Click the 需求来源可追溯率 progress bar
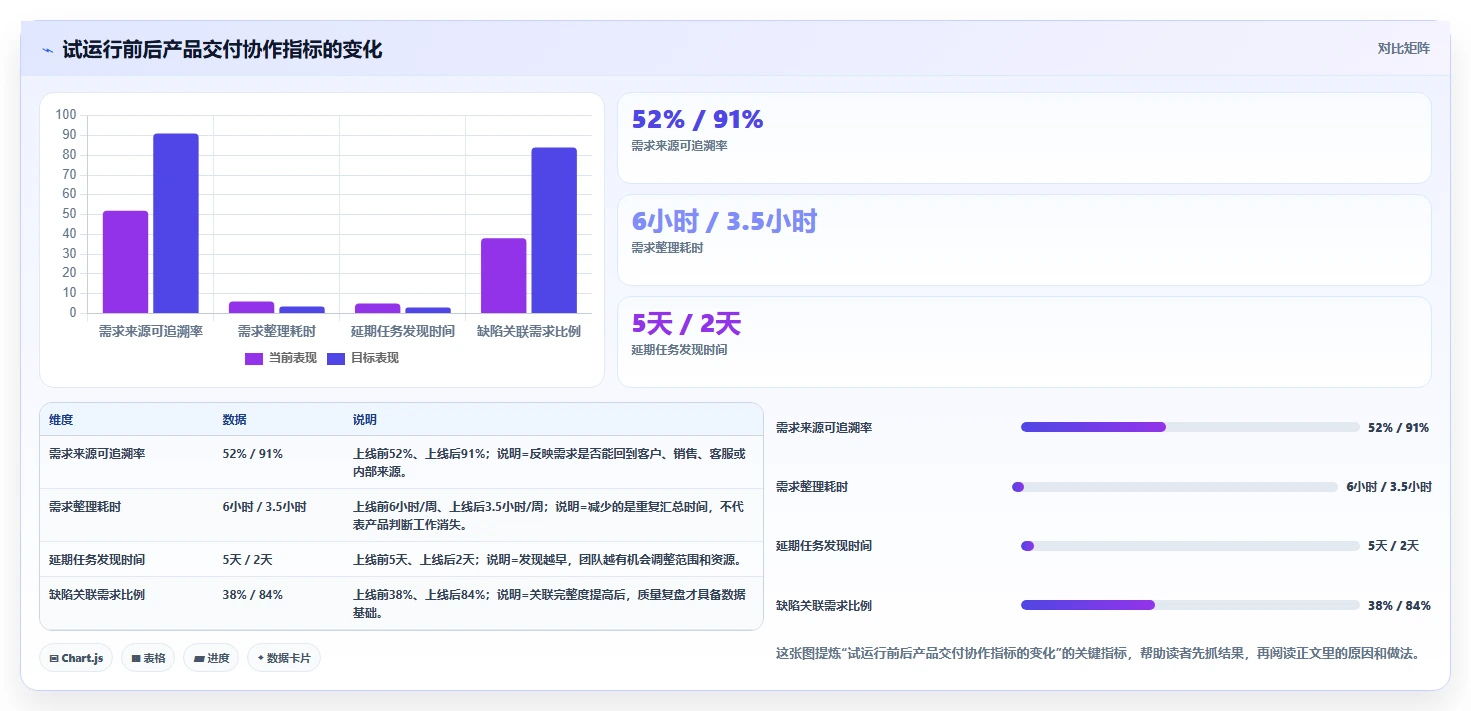This screenshot has height=711, width=1471. pos(1190,427)
